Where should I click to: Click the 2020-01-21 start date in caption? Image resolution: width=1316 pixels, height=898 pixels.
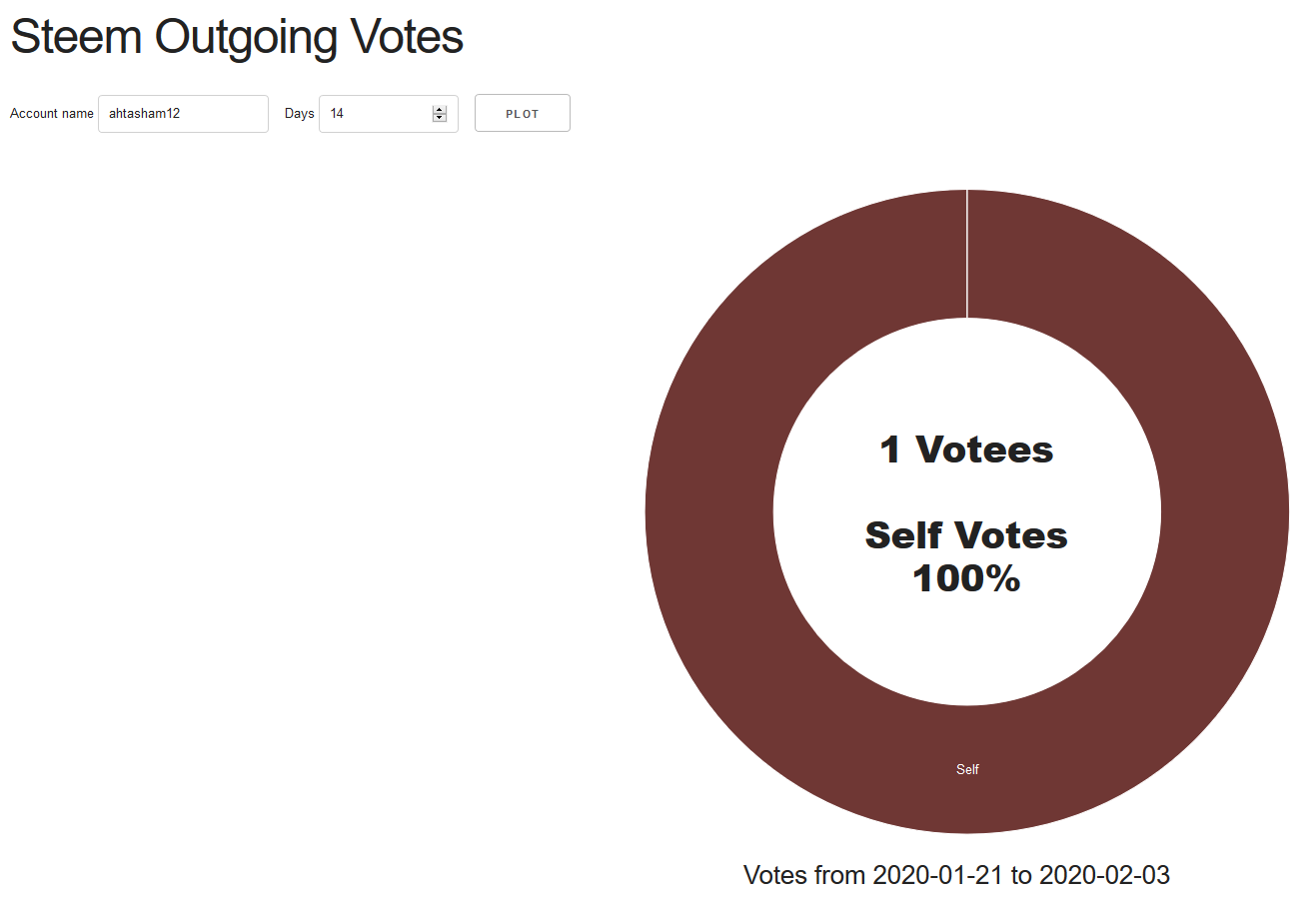pos(938,875)
